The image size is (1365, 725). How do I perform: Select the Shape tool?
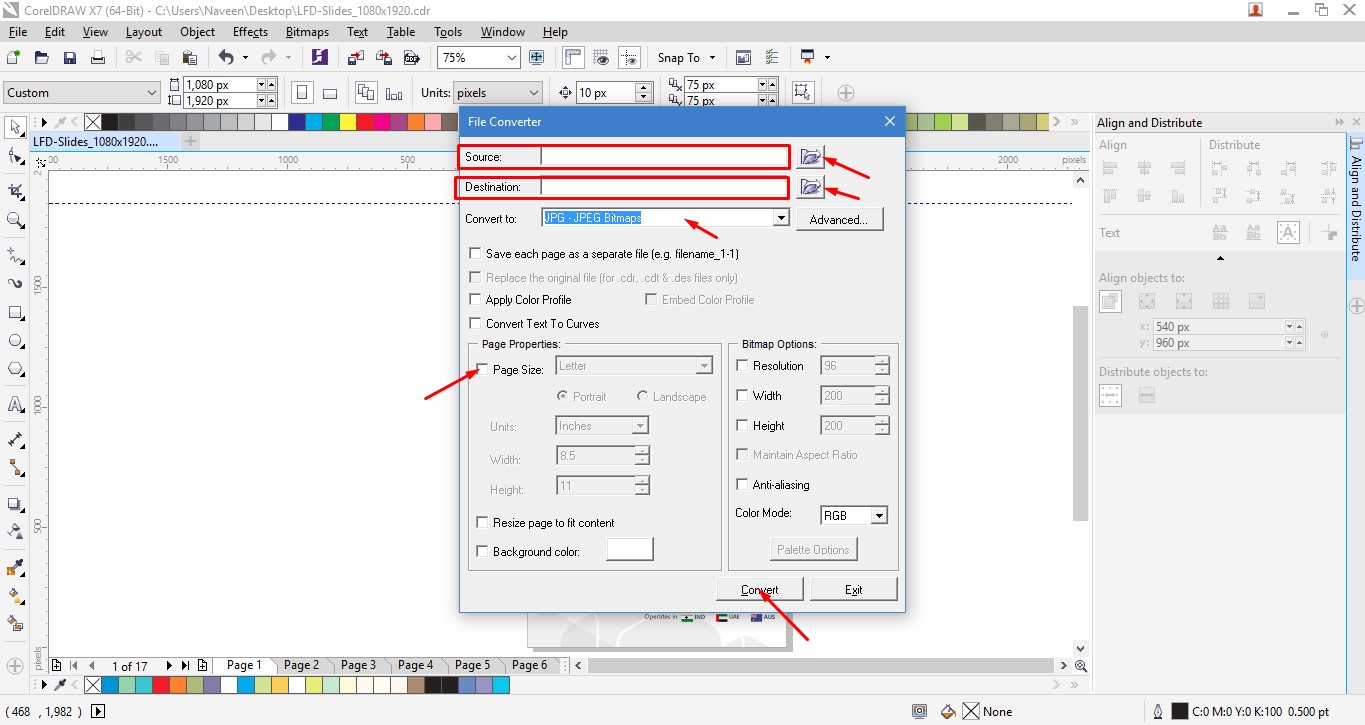(x=14, y=156)
